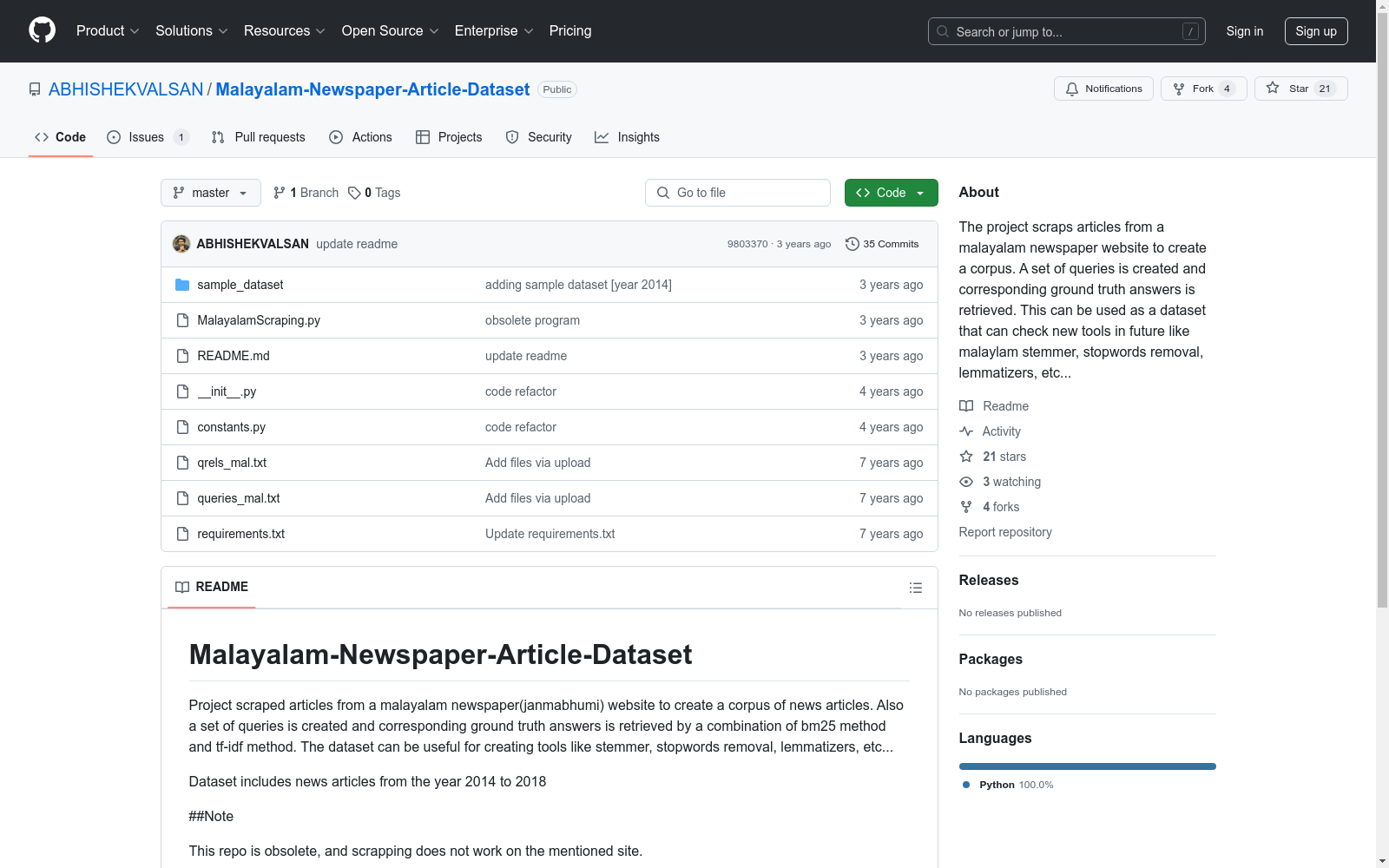Viewport: 1389px width, 868px height.
Task: Click the pulse icon beside Activity
Action: pyautogui.click(x=966, y=431)
